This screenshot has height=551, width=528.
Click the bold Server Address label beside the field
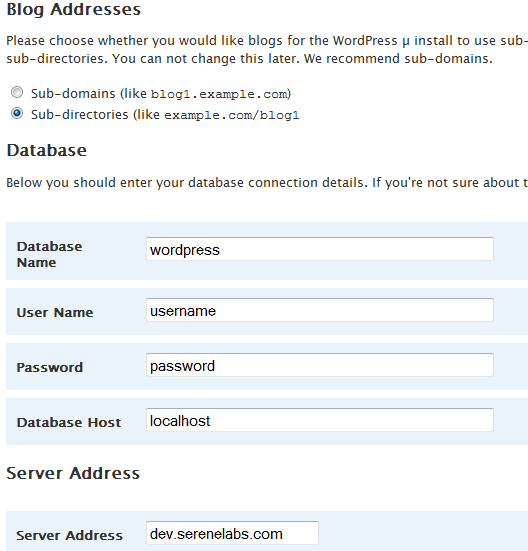(x=69, y=536)
